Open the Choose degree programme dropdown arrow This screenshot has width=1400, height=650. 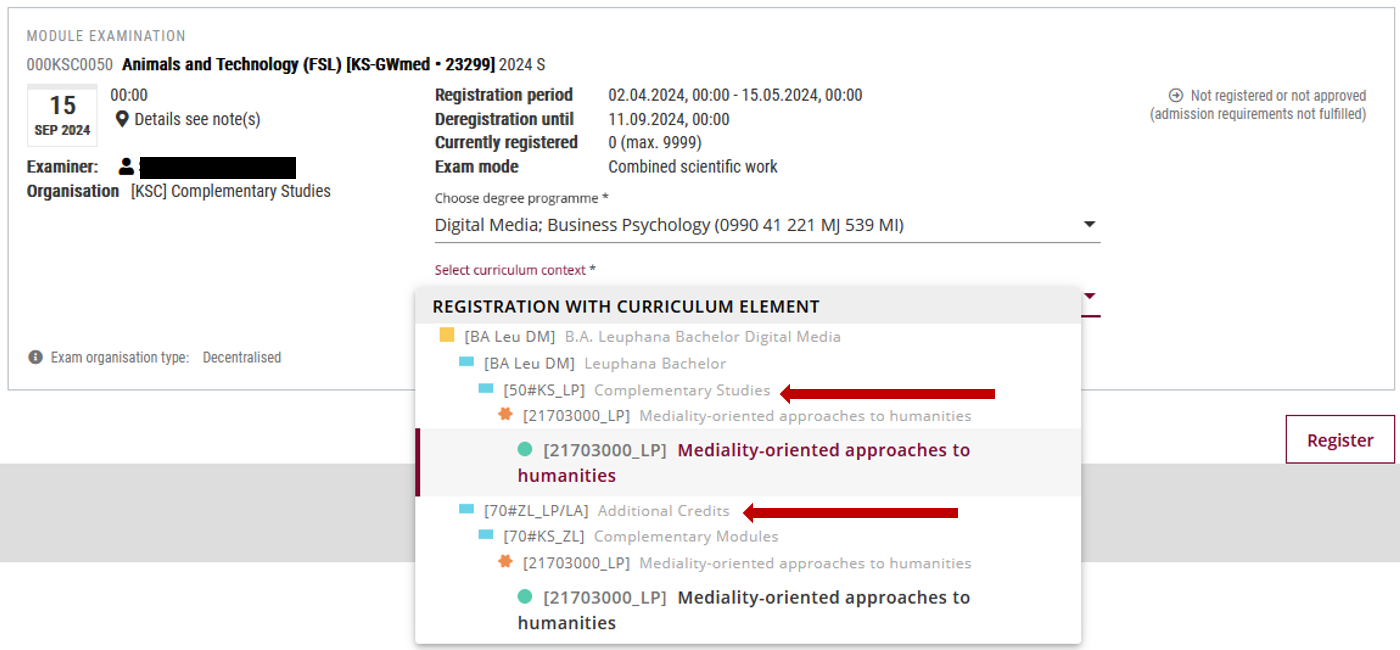click(x=1090, y=225)
